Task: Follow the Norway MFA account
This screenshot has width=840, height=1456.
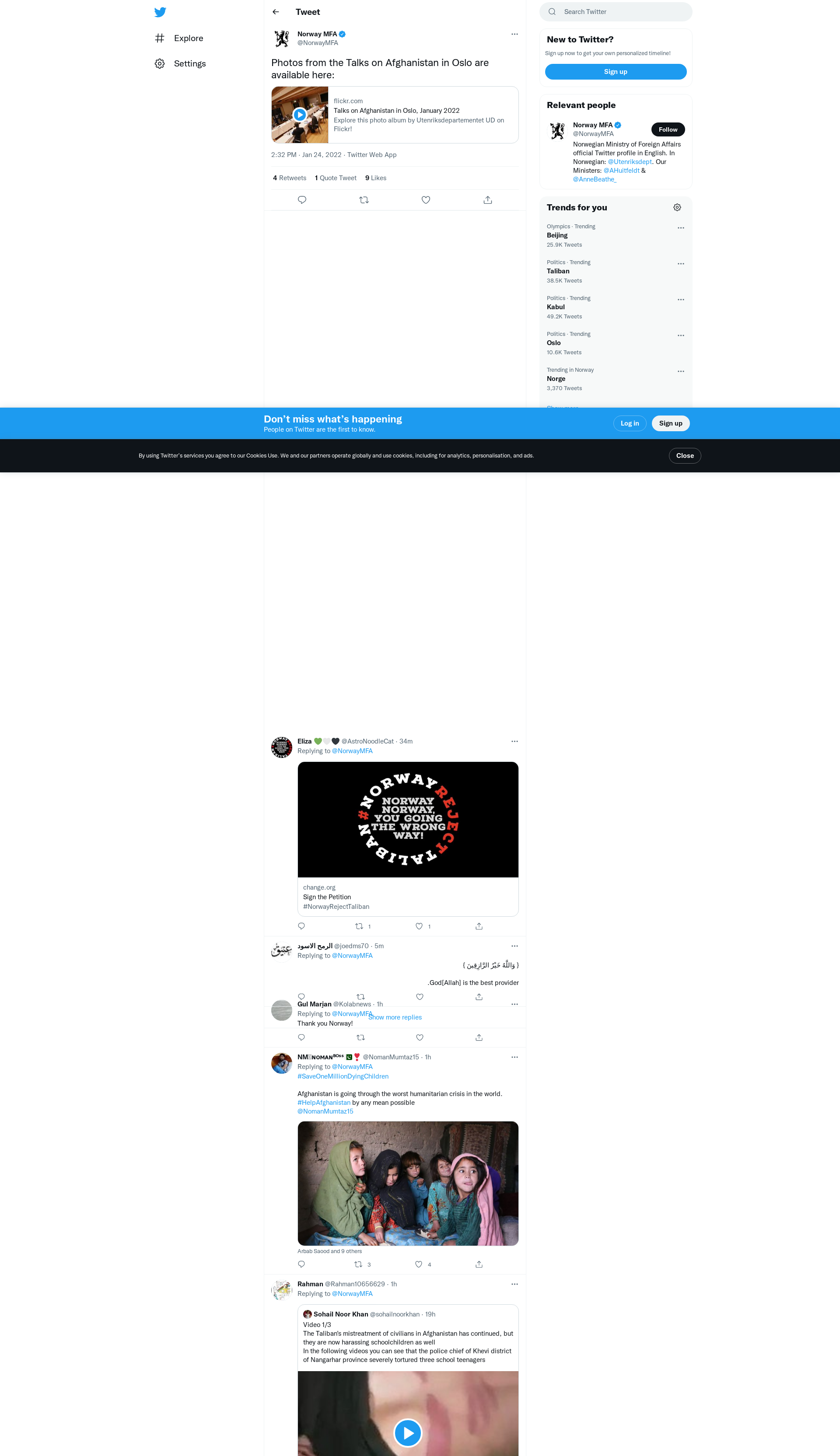Action: [x=668, y=130]
